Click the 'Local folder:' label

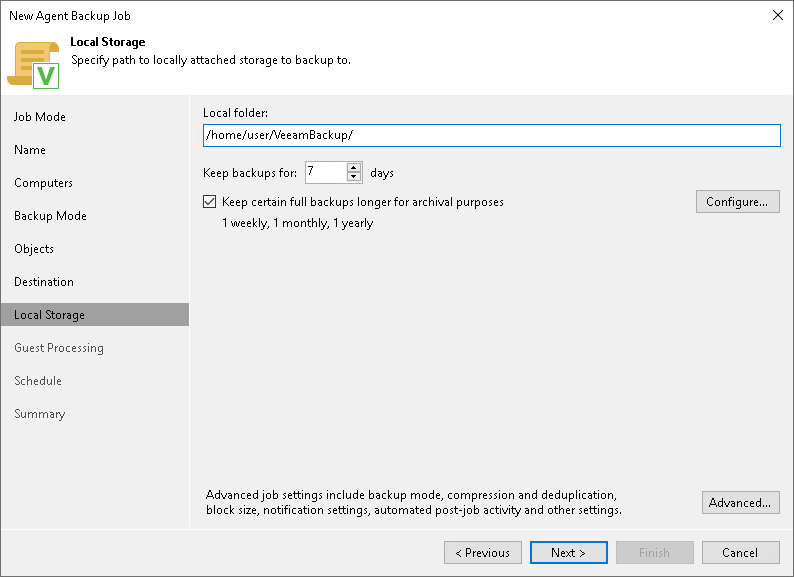pos(235,113)
